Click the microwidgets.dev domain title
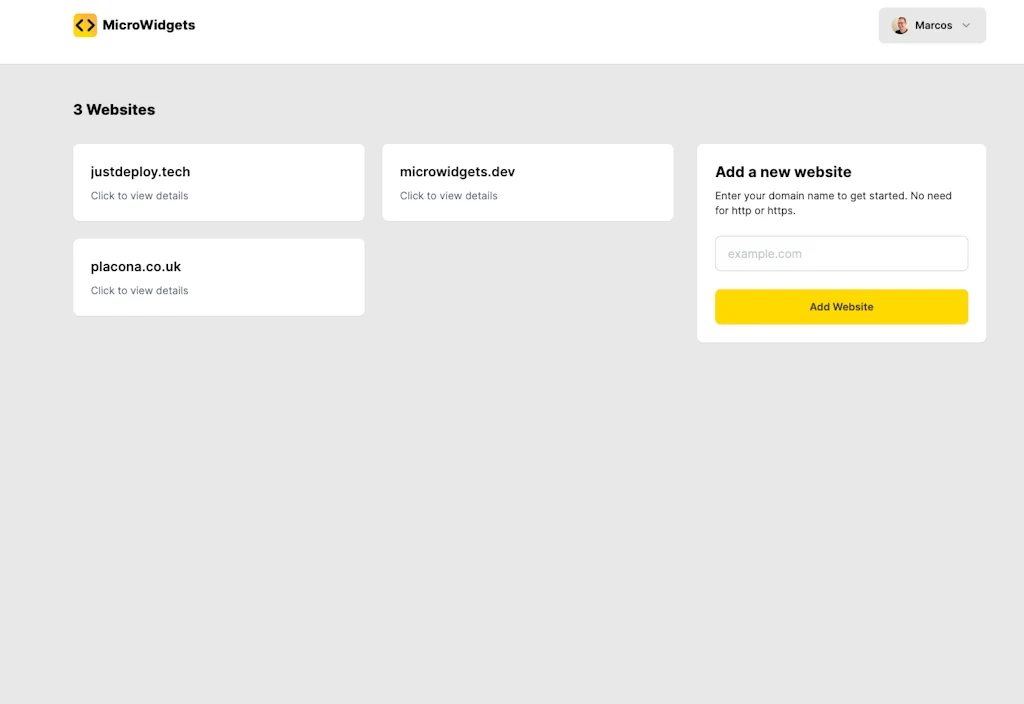 click(457, 172)
